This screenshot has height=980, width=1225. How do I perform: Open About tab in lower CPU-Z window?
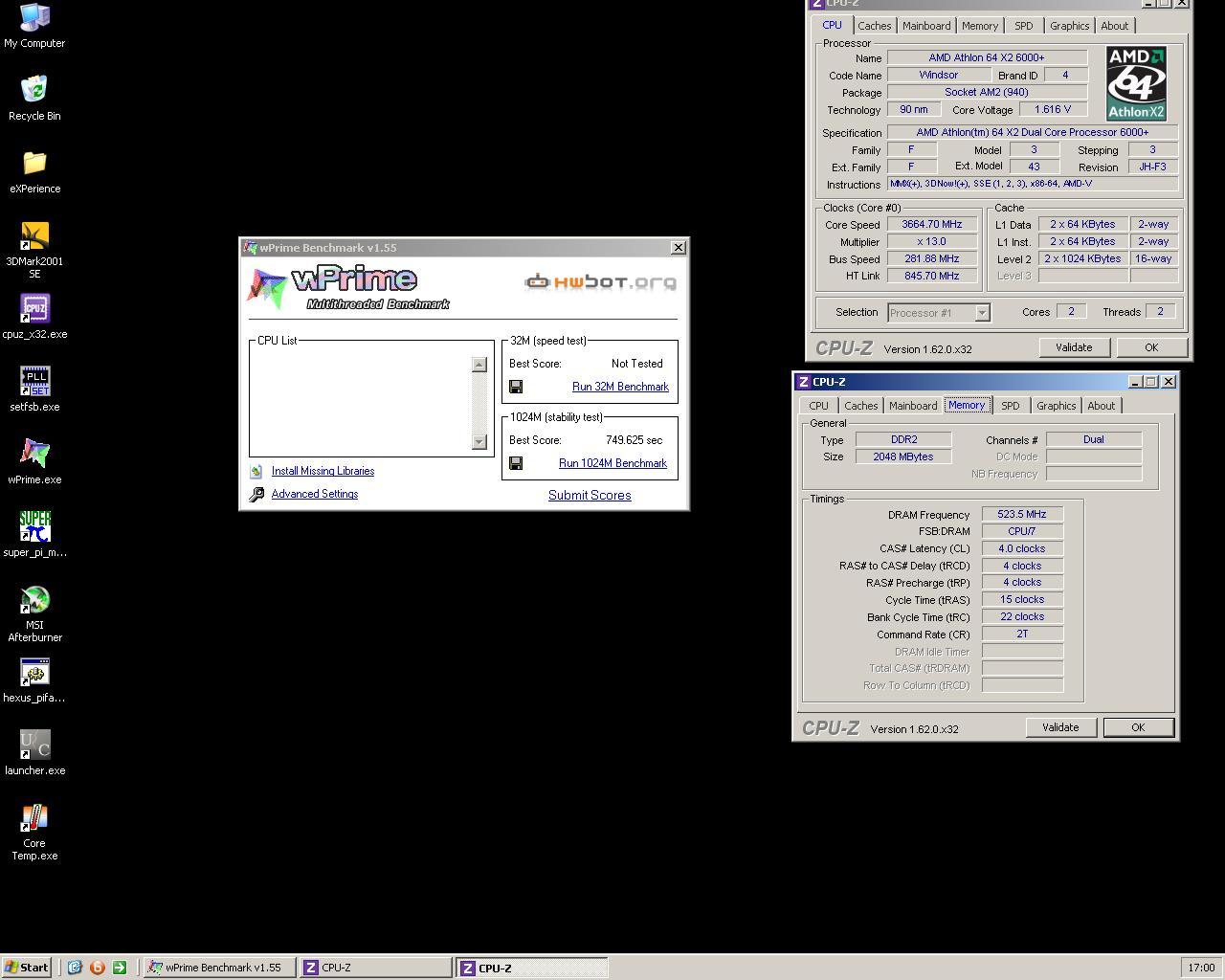tap(1101, 406)
